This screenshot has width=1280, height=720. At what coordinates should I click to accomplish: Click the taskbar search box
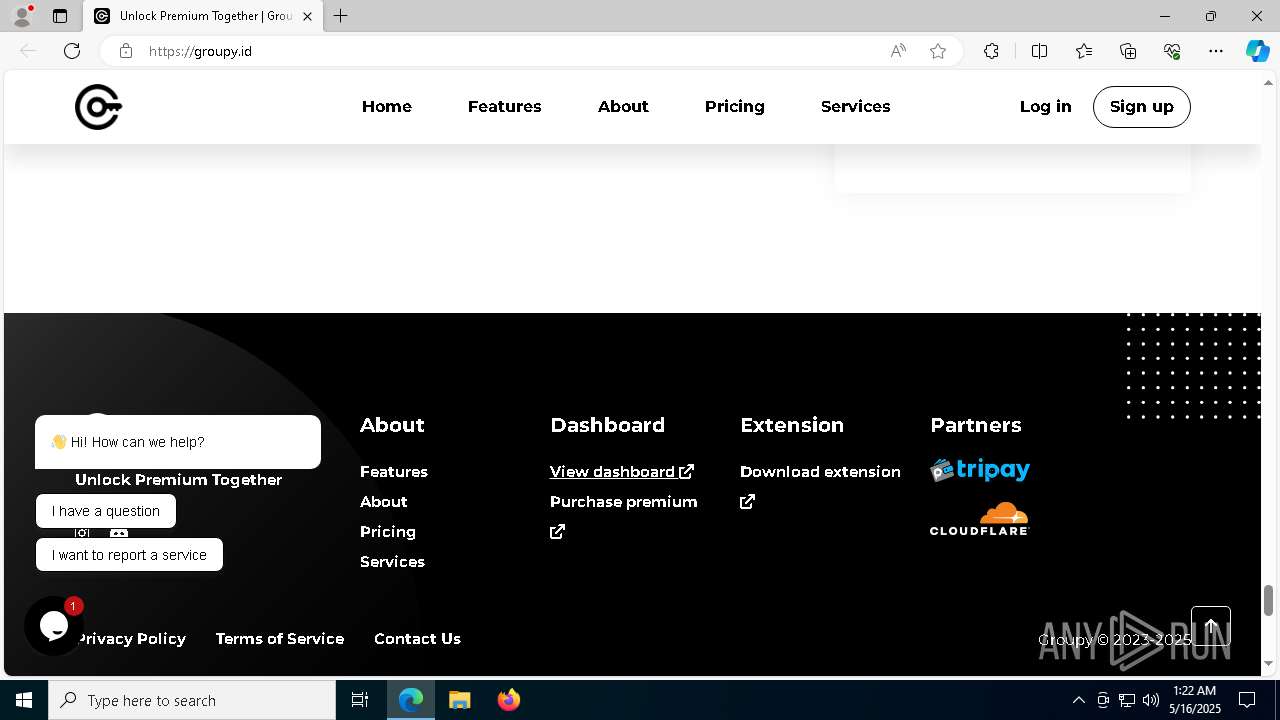point(192,700)
